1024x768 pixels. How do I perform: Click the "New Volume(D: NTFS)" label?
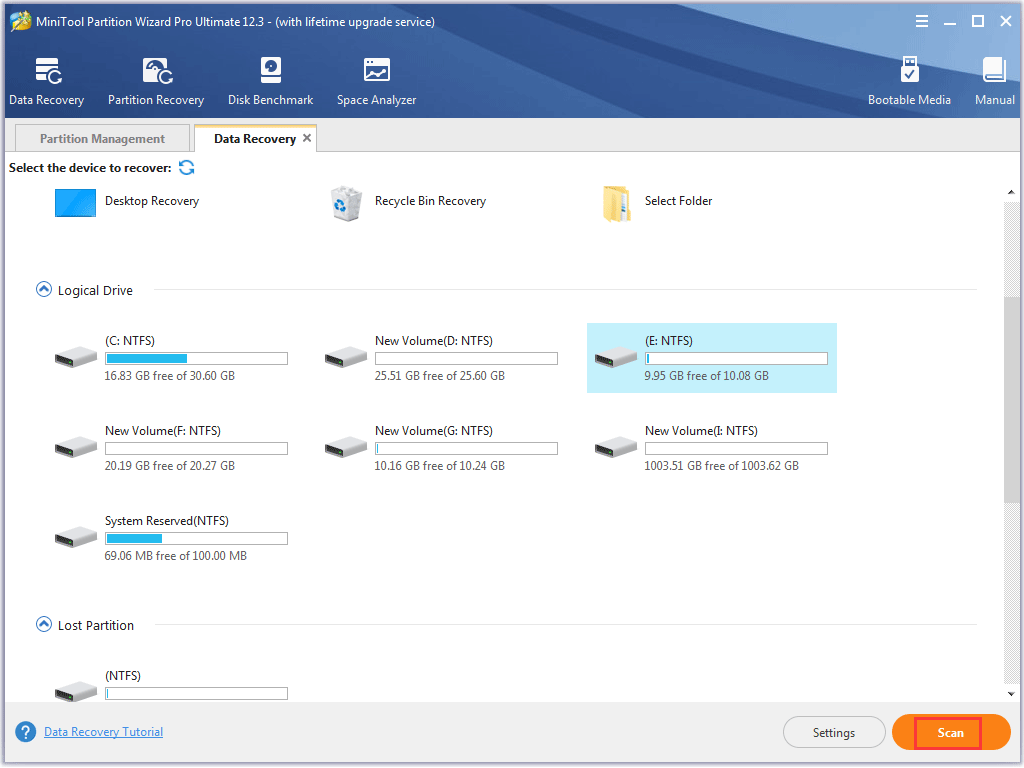[x=434, y=340]
